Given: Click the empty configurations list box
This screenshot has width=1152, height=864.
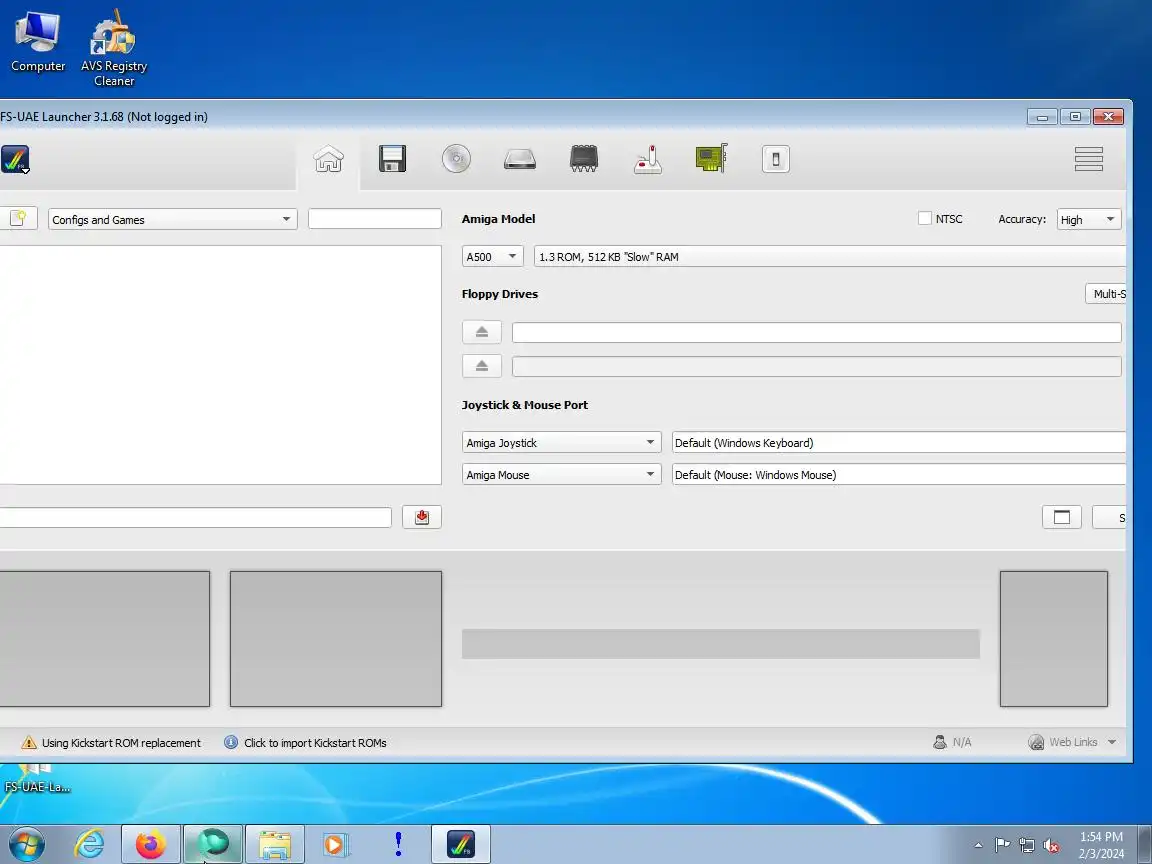Looking at the screenshot, I should (220, 365).
